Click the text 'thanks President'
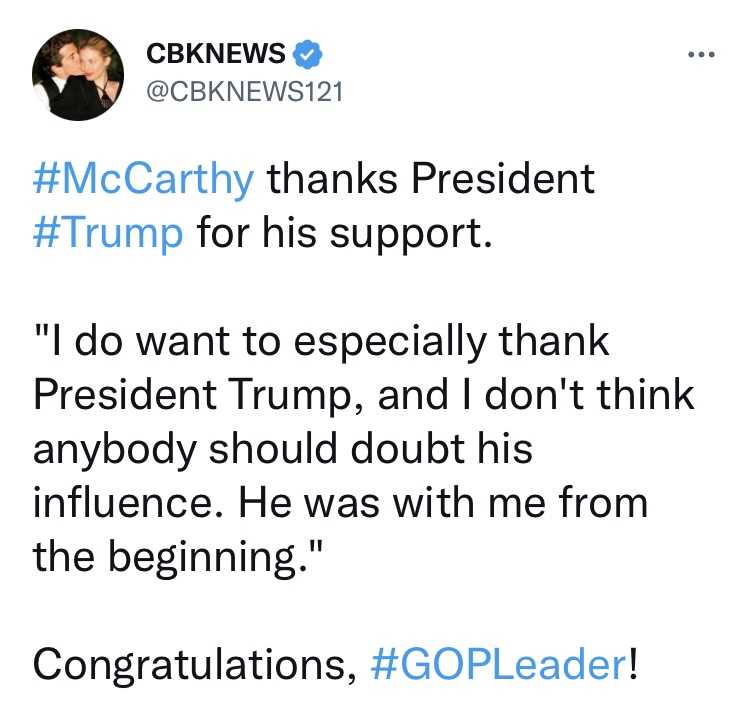 [430, 181]
